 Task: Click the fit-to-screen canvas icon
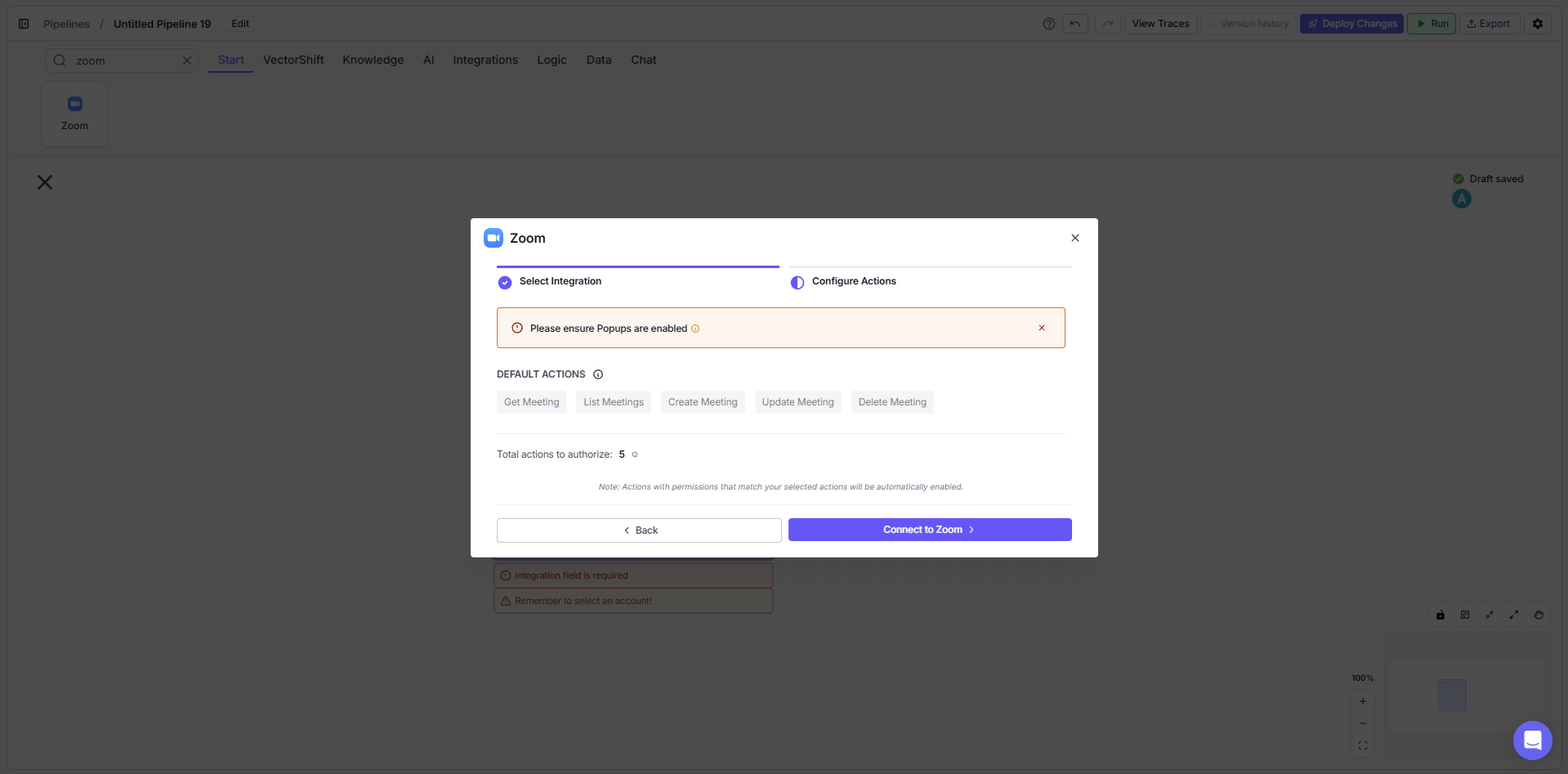tap(1363, 745)
